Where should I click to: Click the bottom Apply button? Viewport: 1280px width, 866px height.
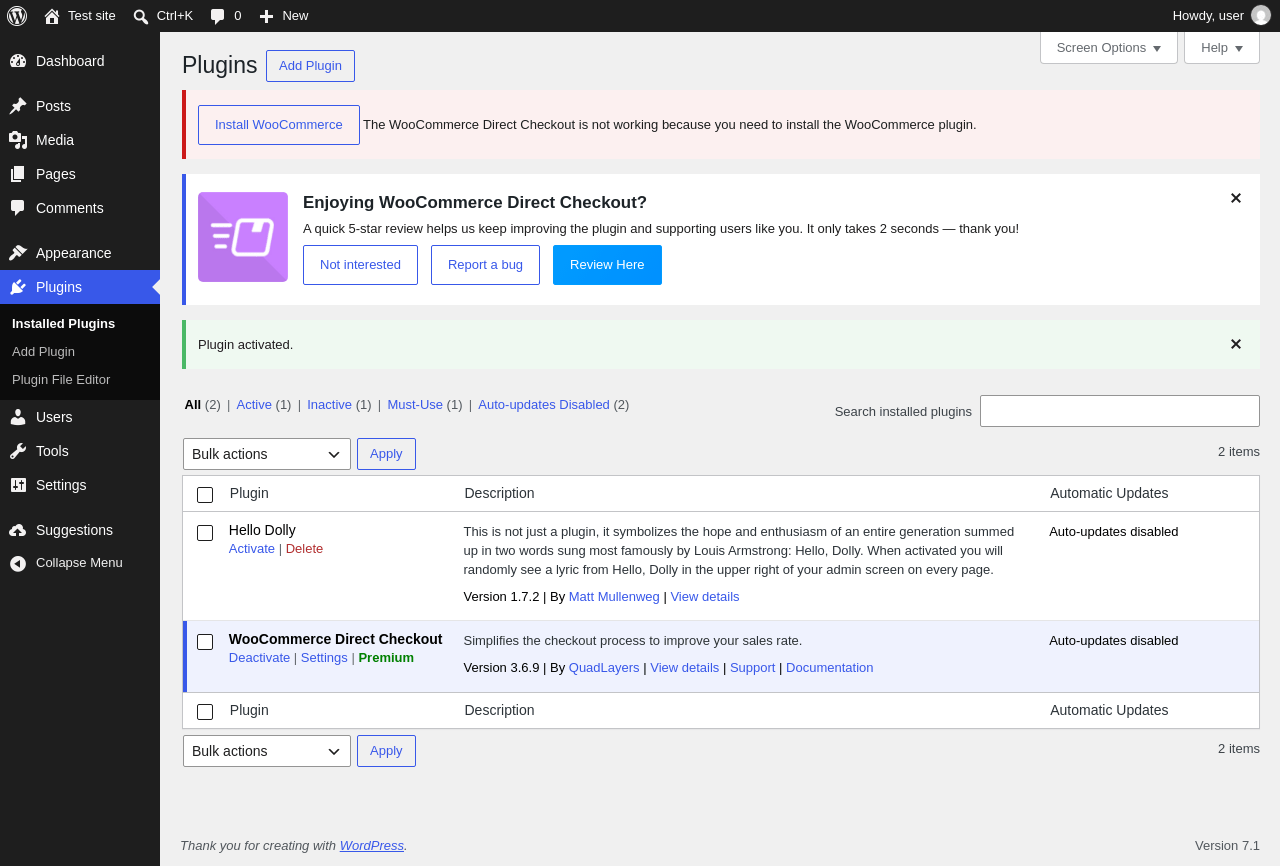click(x=386, y=751)
